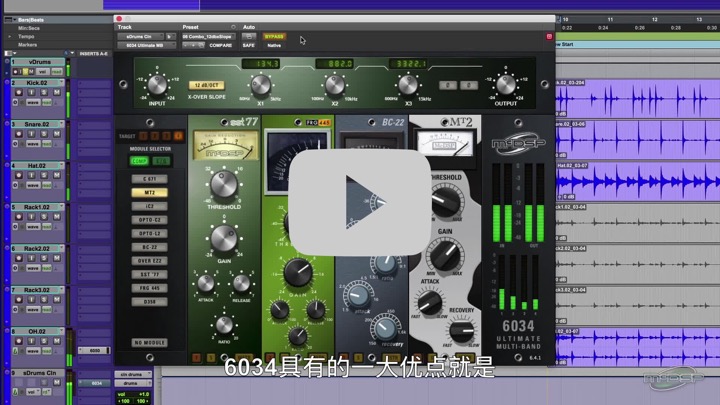This screenshot has height=405, width=720.
Task: Click the OUTPUT gain knob
Action: pos(506,85)
